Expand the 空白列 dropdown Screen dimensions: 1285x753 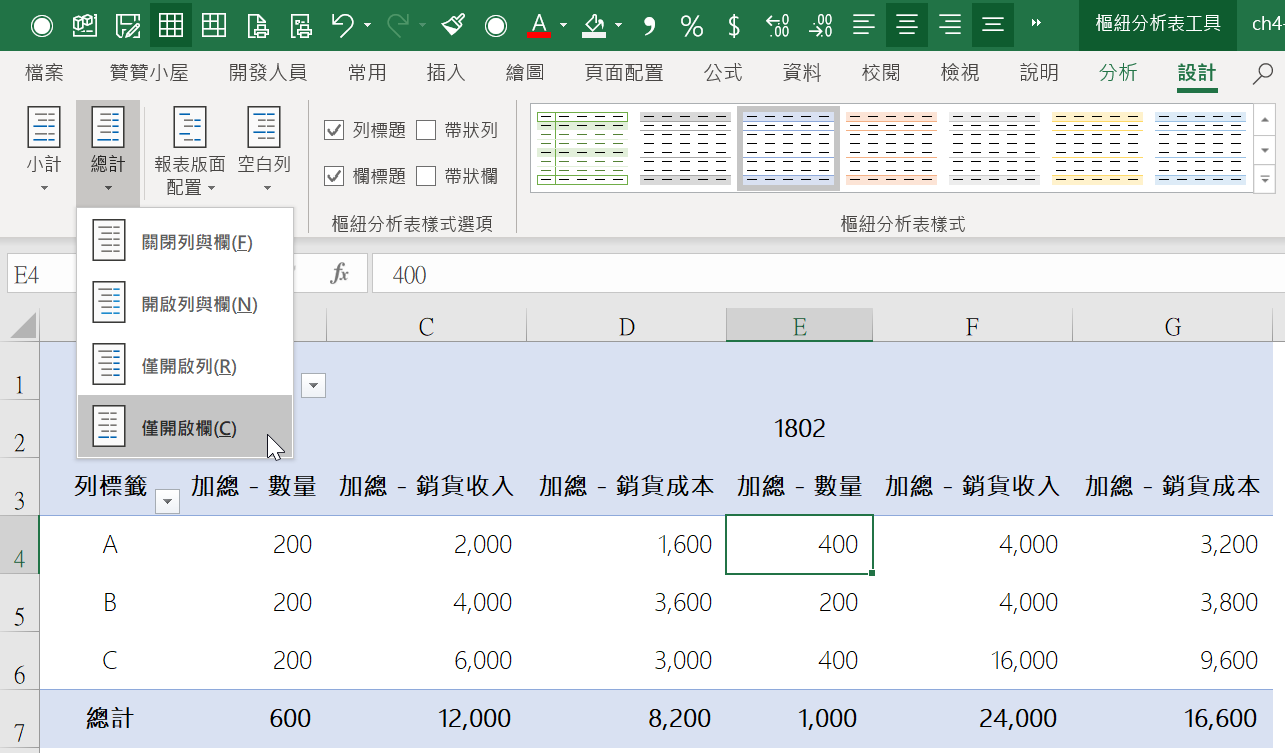[264, 150]
